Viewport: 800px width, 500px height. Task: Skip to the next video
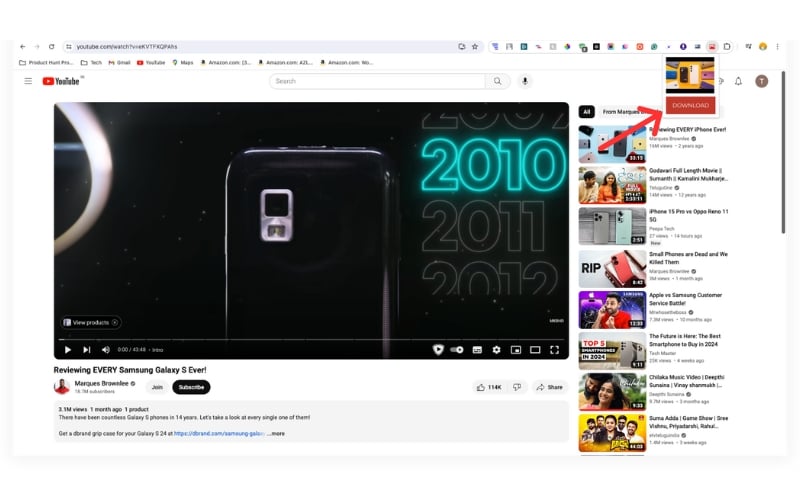pyautogui.click(x=87, y=349)
